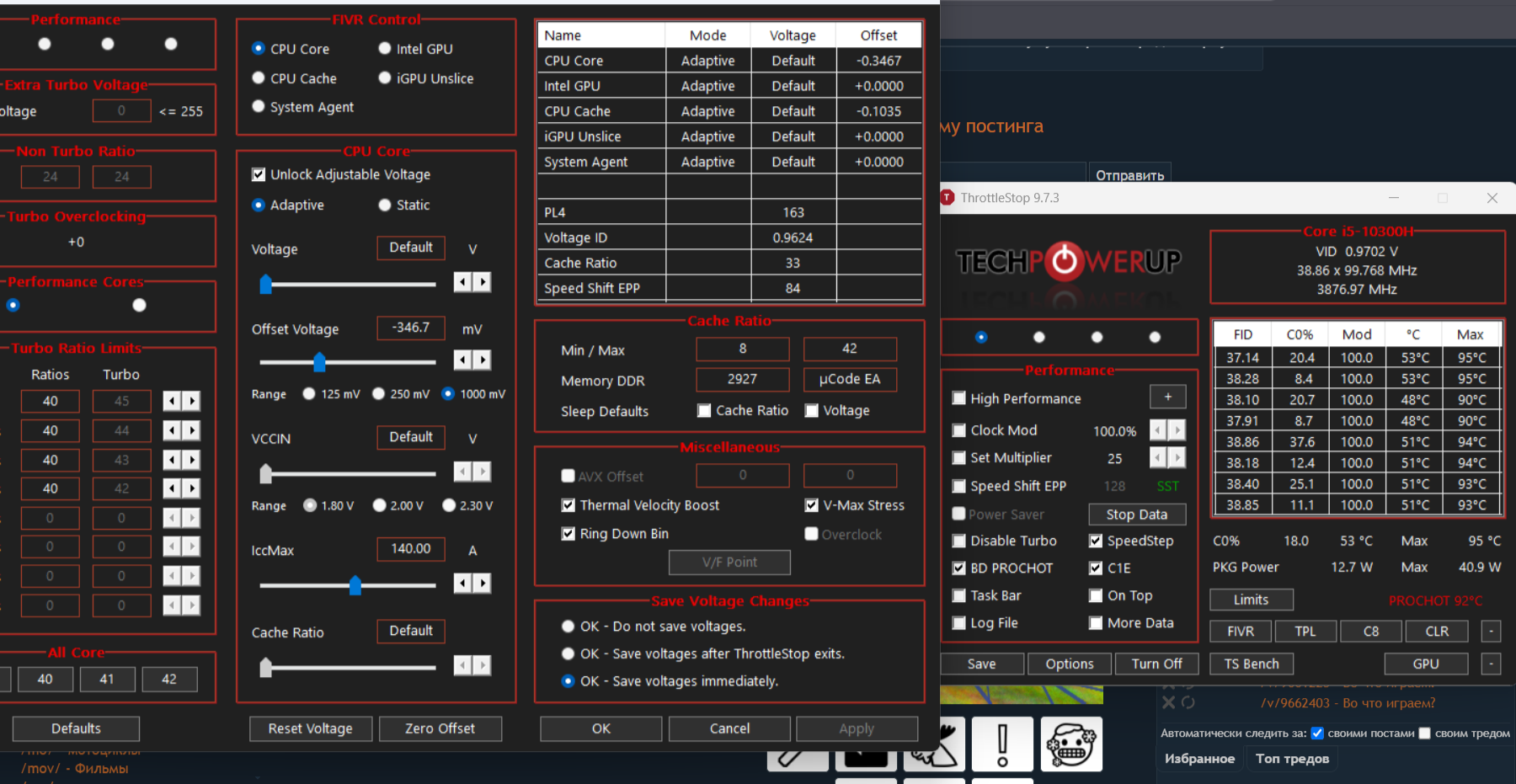1516x784 pixels.
Task: Open the Топ тредов tab
Action: click(x=1292, y=759)
